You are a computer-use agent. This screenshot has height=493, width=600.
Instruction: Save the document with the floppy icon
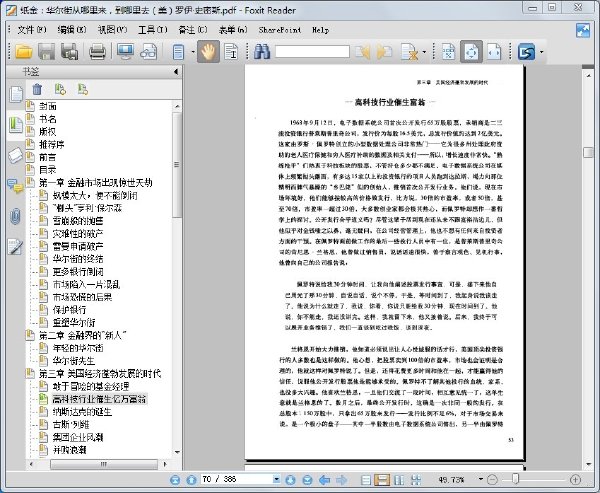coord(46,51)
